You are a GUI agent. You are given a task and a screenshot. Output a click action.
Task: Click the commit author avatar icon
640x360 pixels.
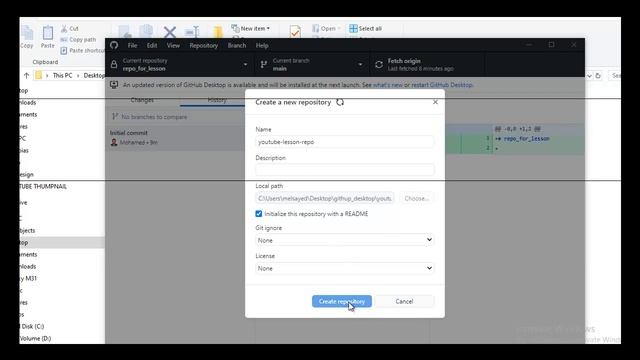click(114, 142)
